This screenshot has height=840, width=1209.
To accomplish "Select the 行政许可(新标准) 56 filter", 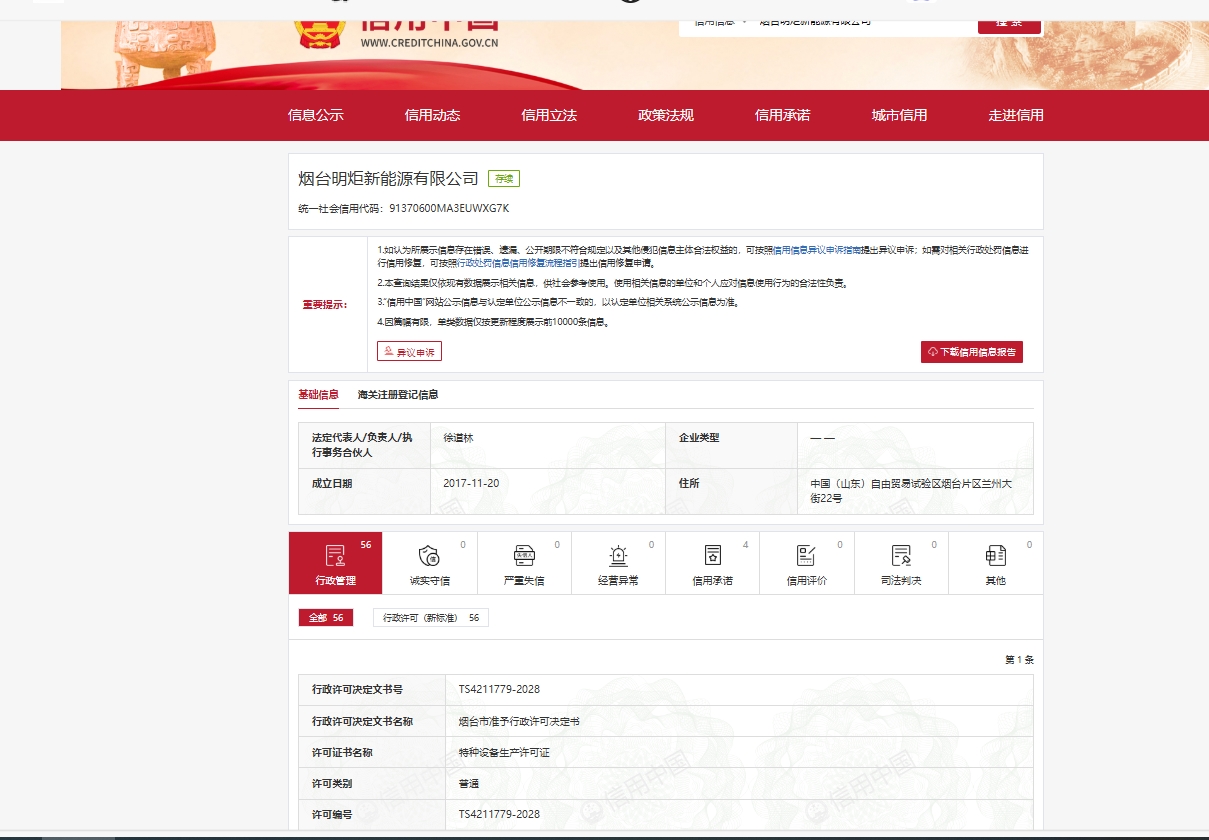I will click(431, 618).
